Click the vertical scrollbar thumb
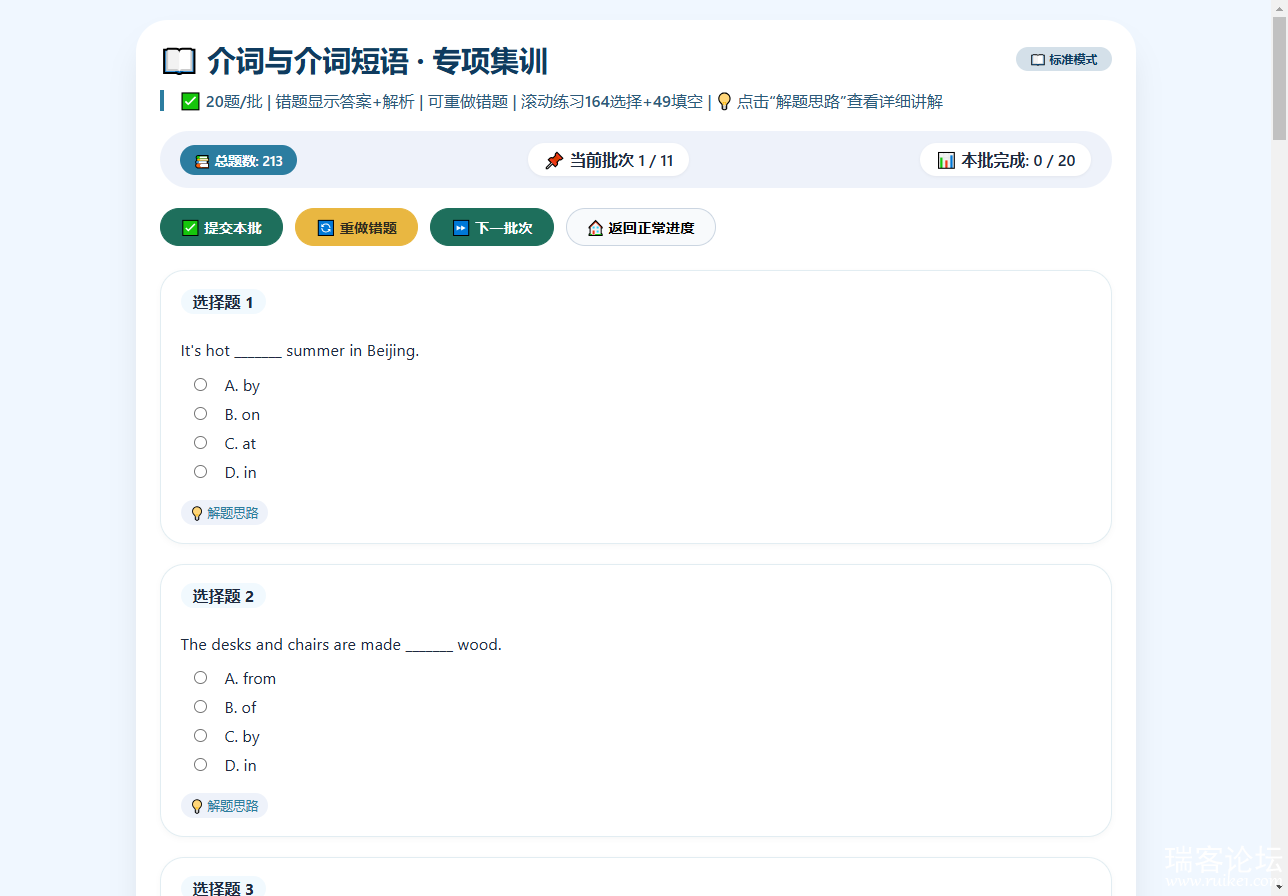 pyautogui.click(x=1279, y=78)
